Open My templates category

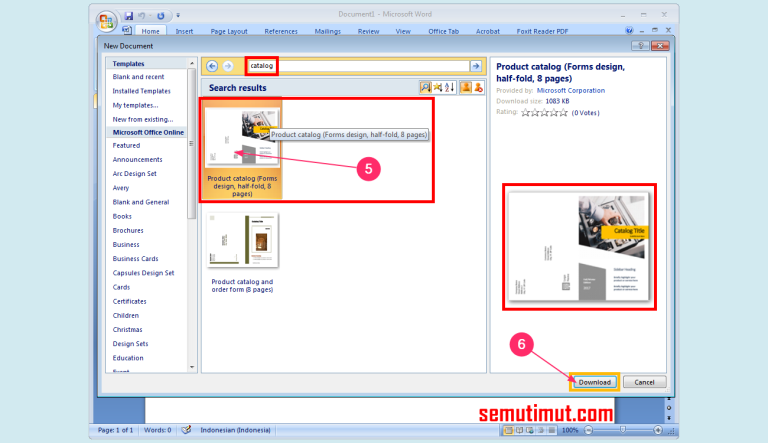(x=135, y=105)
